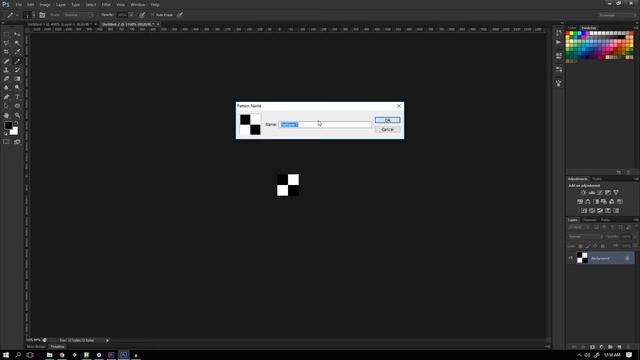Click the create new layer icon
Viewport: 640px width, 360px height.
pos(619,347)
